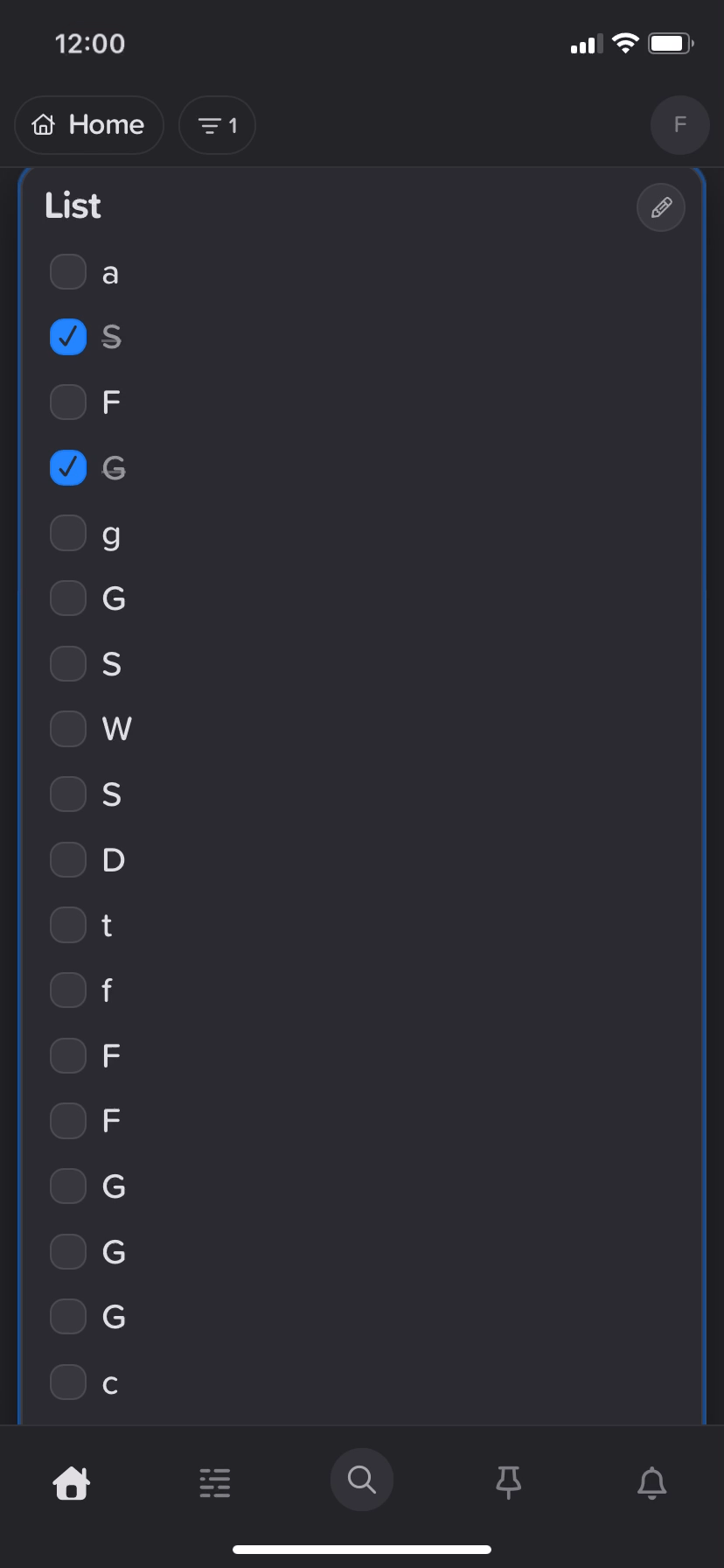Open the home tab icon in bottom bar

tap(72, 1482)
